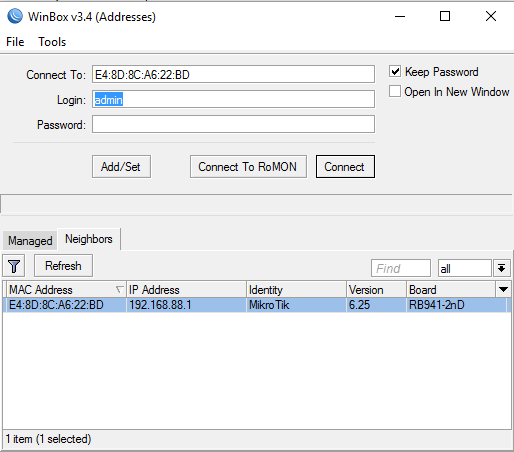
Task: Click the Connect To address field
Action: pyautogui.click(x=233, y=74)
